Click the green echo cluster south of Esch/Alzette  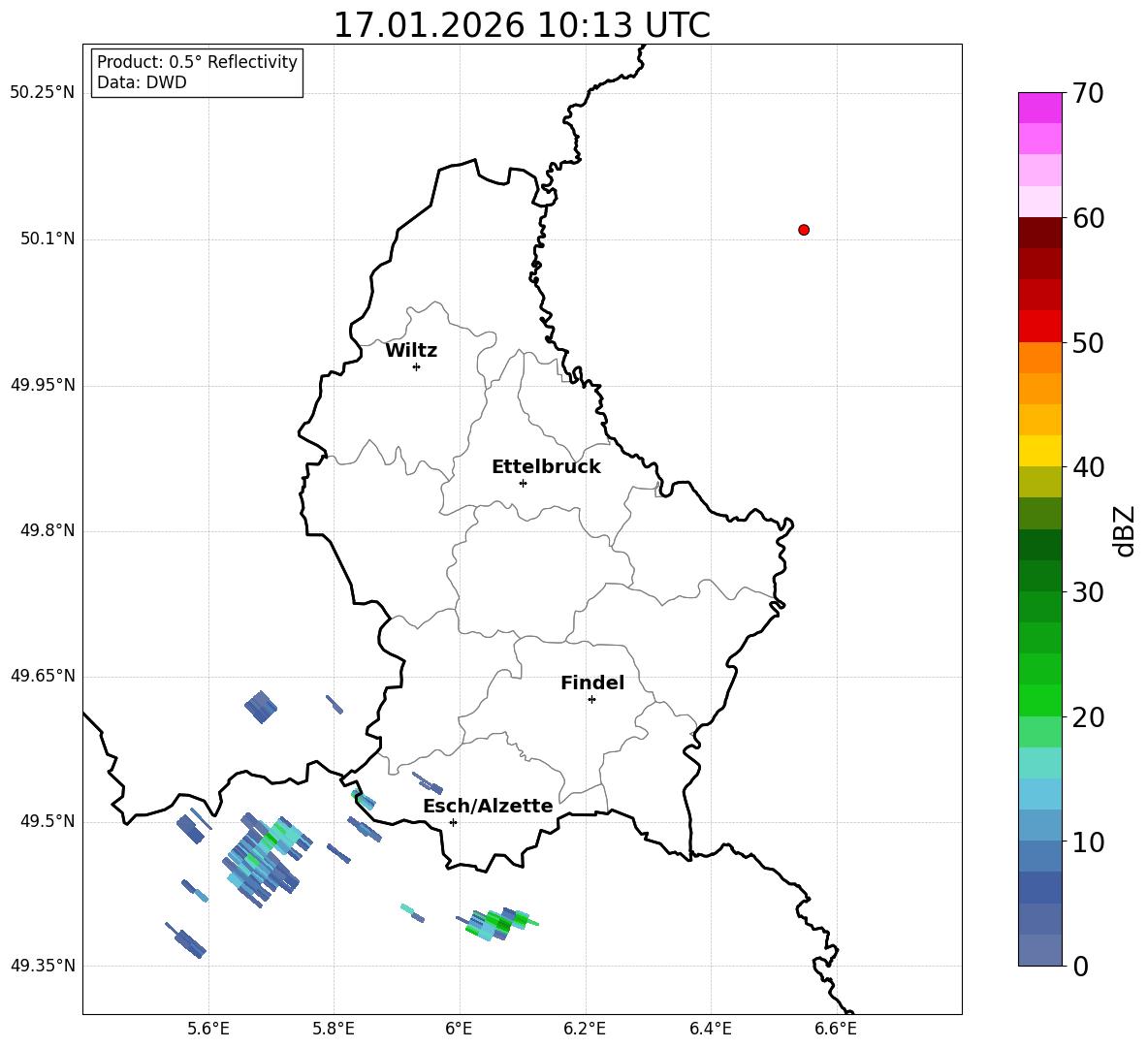498,924
